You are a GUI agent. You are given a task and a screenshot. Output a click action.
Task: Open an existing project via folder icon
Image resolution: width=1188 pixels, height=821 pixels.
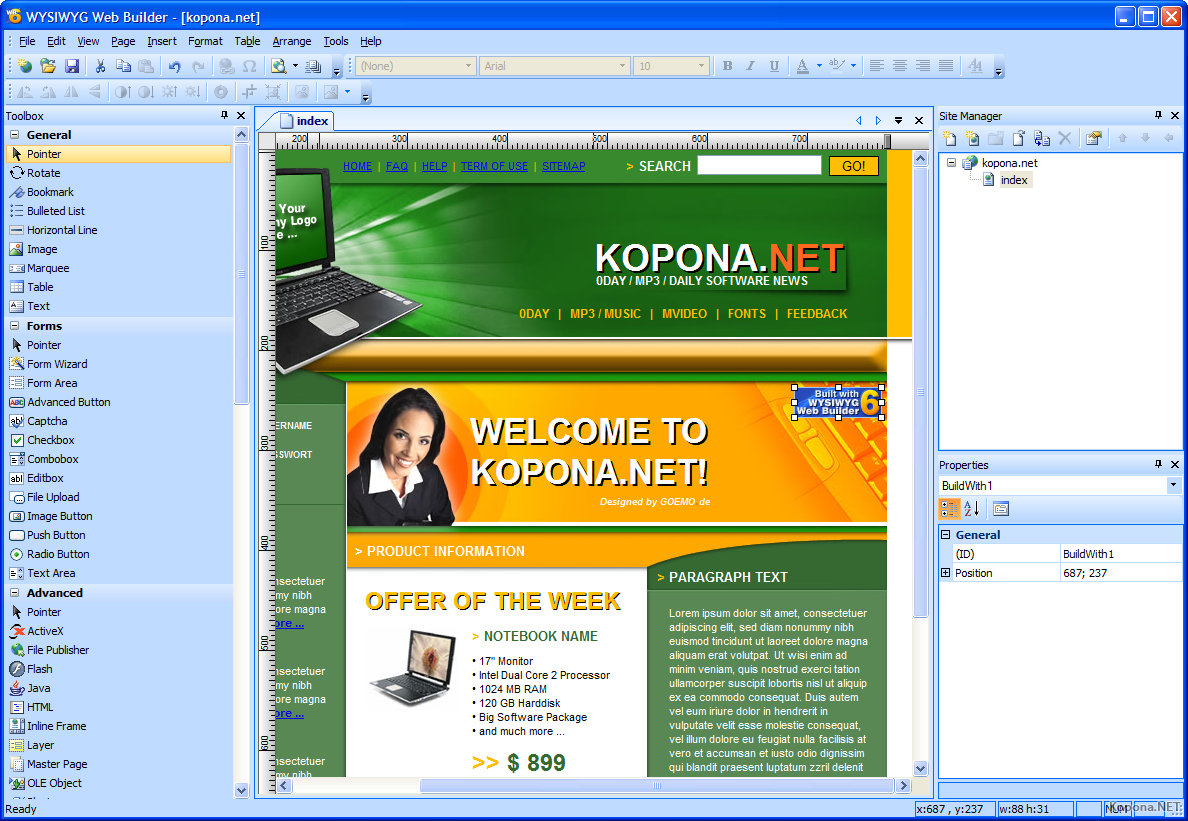pyautogui.click(x=48, y=67)
